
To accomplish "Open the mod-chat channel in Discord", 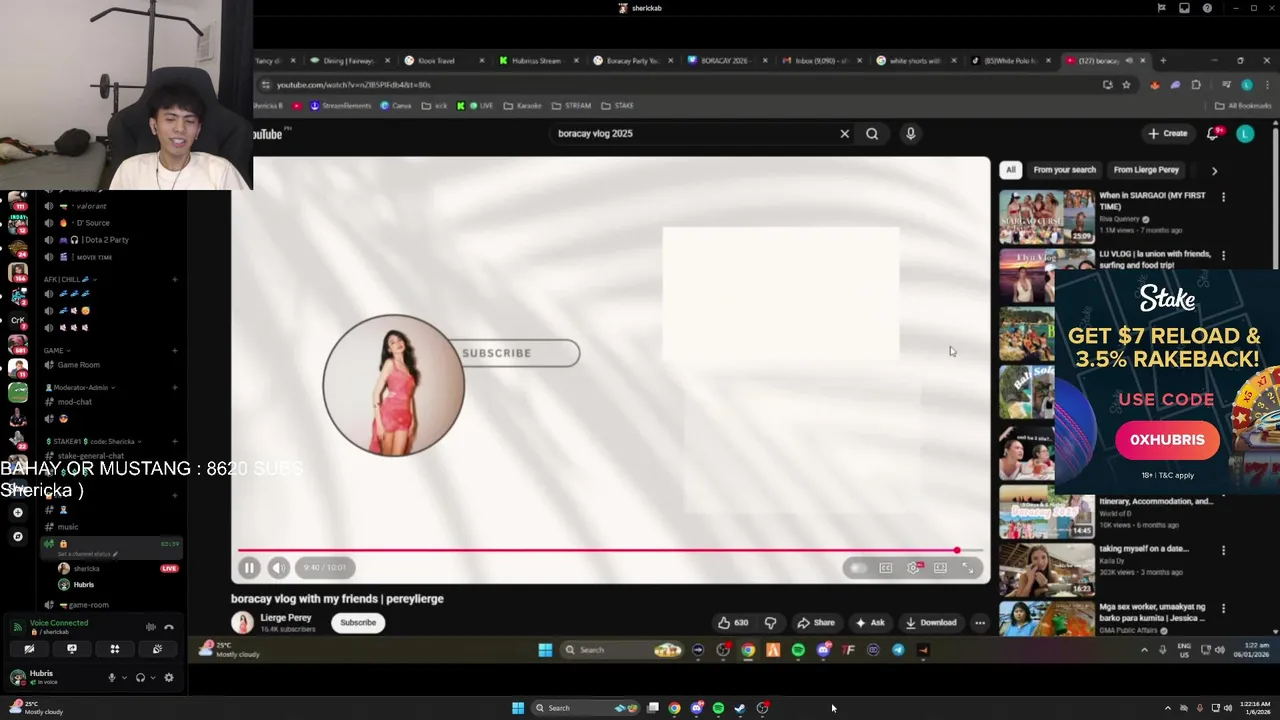I will point(75,402).
